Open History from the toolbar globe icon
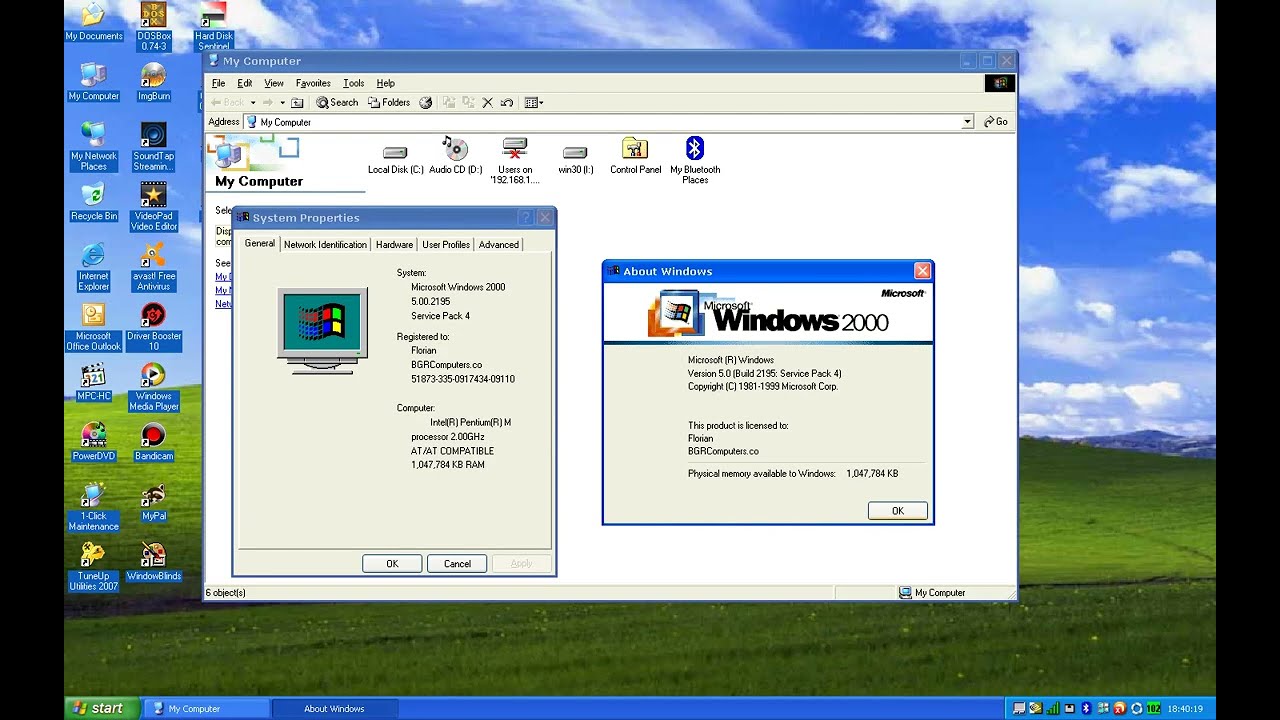This screenshot has height=720, width=1280. click(426, 103)
